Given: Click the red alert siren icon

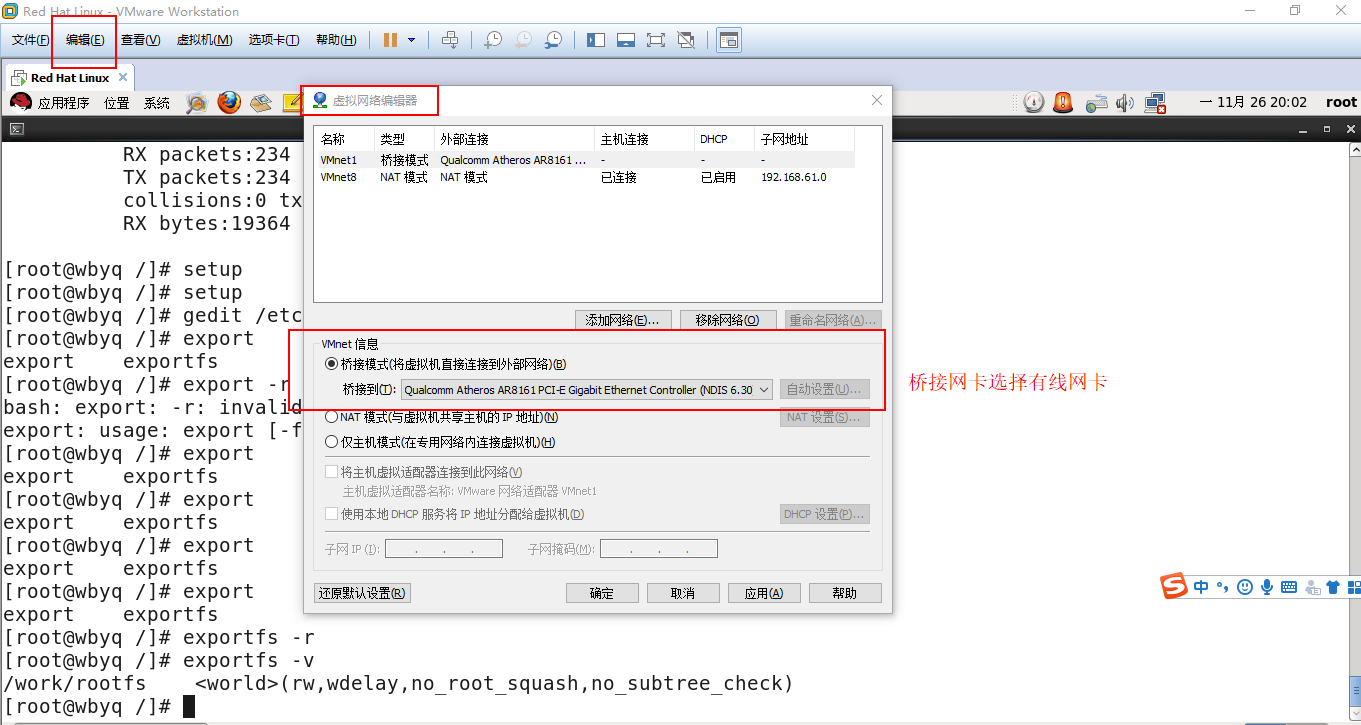Looking at the screenshot, I should (1063, 102).
